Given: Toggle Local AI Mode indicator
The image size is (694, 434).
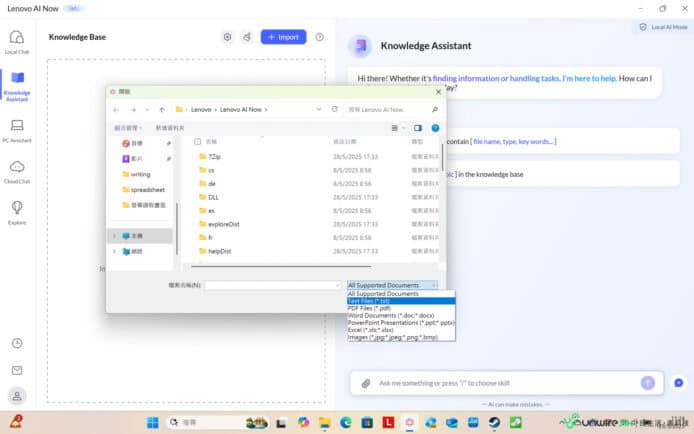Looking at the screenshot, I should tap(663, 27).
